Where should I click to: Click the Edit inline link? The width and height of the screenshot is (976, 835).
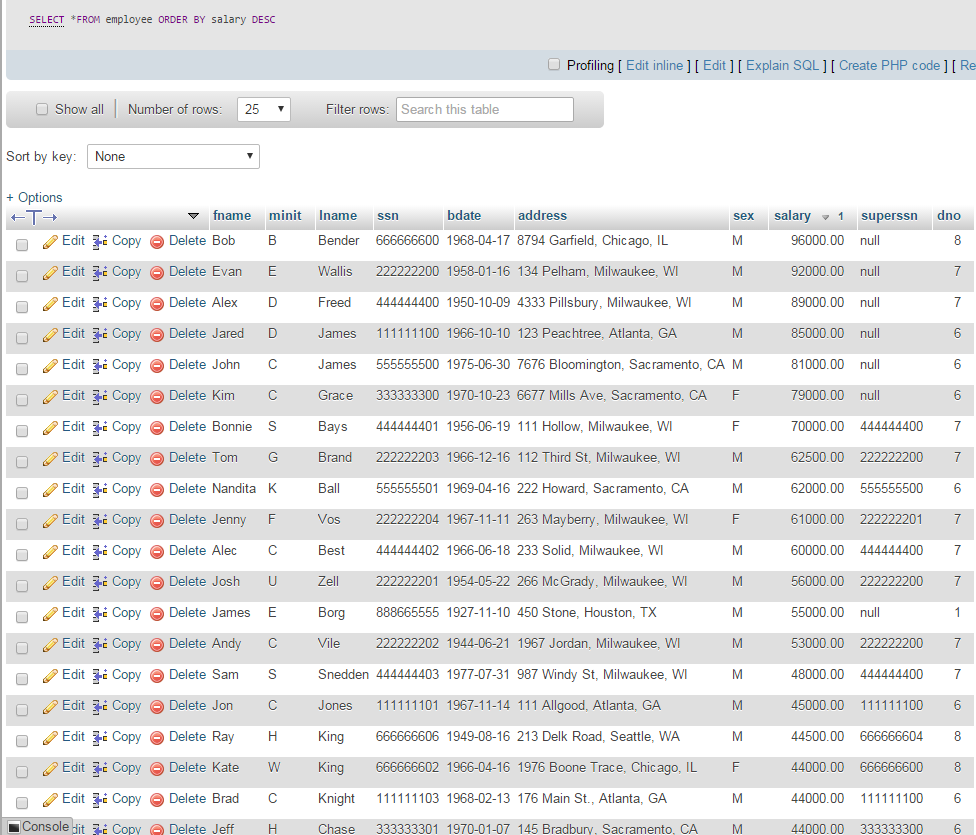pyautogui.click(x=654, y=65)
